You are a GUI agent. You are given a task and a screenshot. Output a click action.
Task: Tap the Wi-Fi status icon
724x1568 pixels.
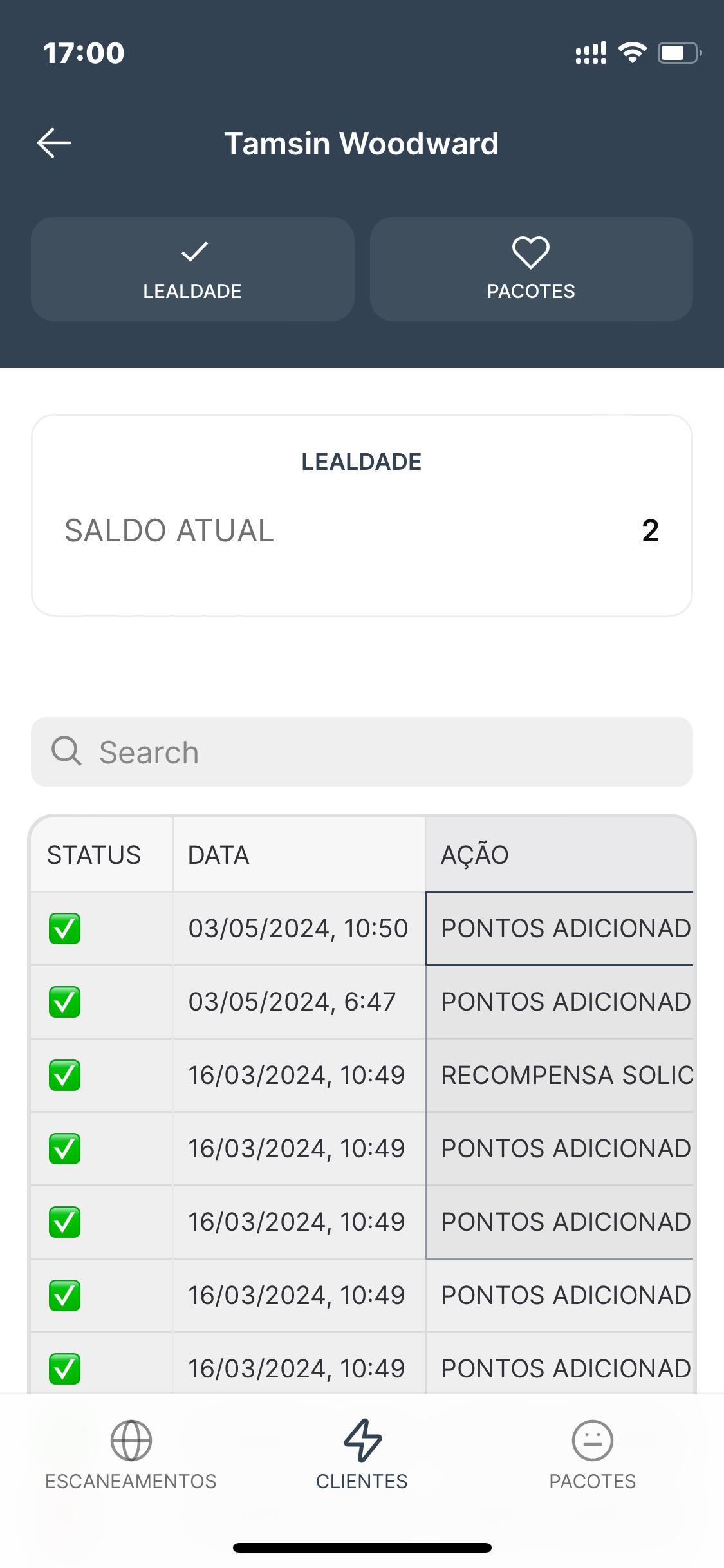click(x=632, y=53)
